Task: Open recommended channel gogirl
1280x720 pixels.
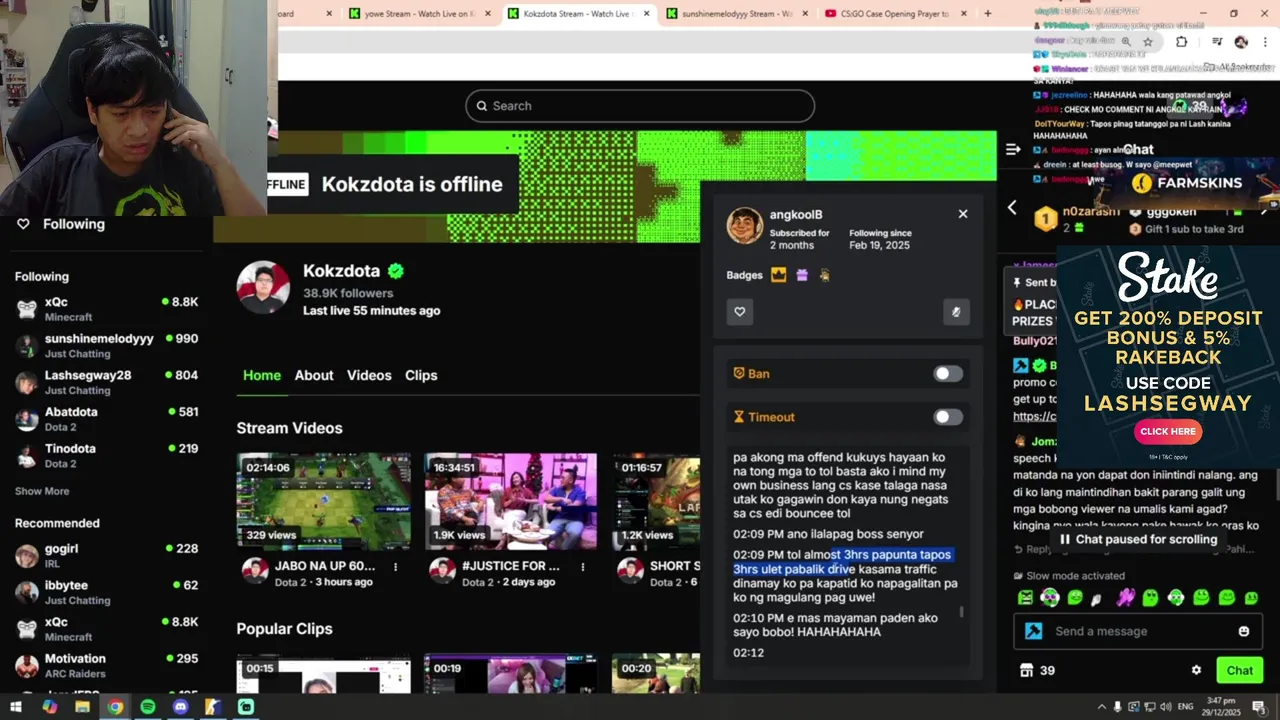Action: pyautogui.click(x=106, y=555)
